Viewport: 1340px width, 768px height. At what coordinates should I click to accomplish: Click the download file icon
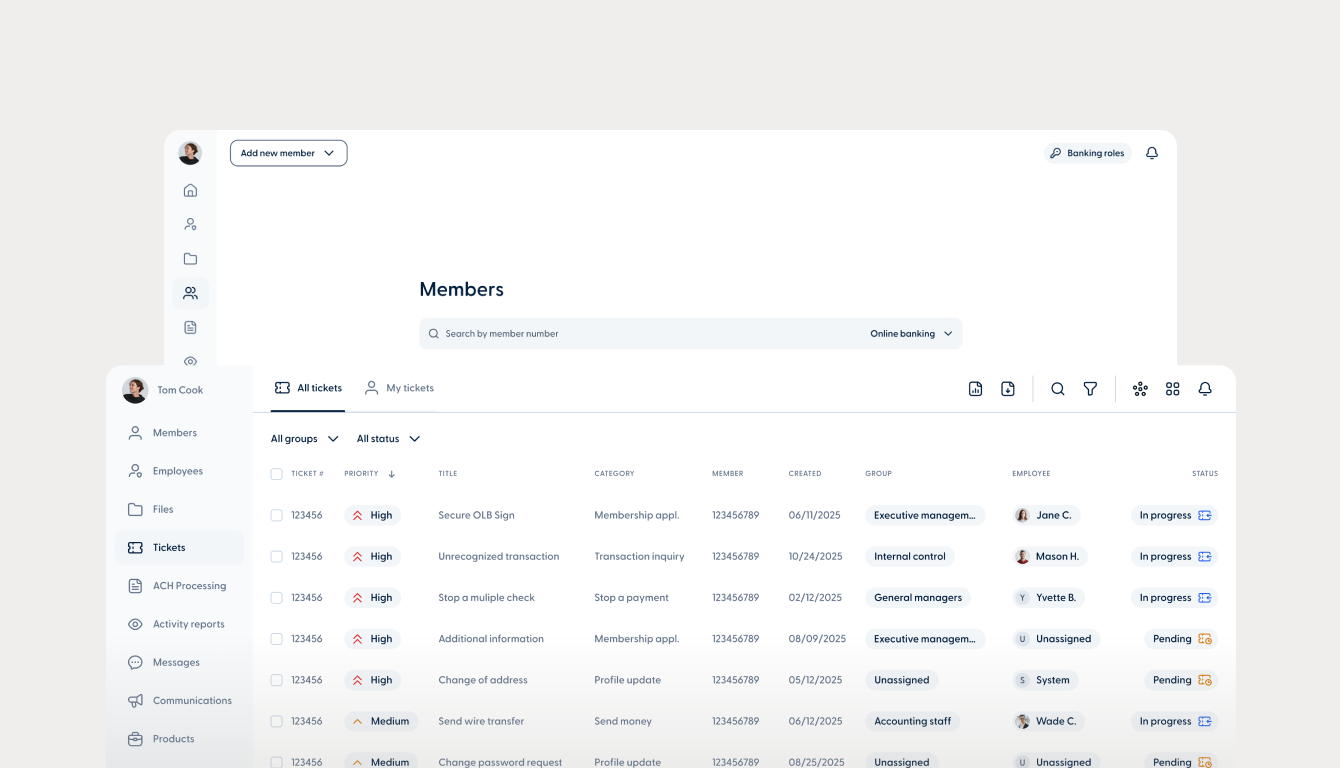[1008, 389]
